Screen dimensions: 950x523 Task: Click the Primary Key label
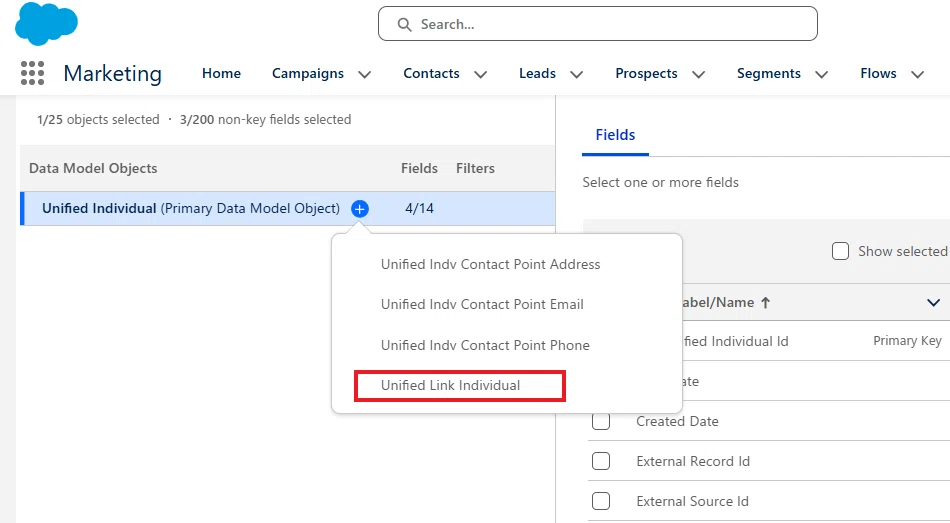(x=908, y=341)
